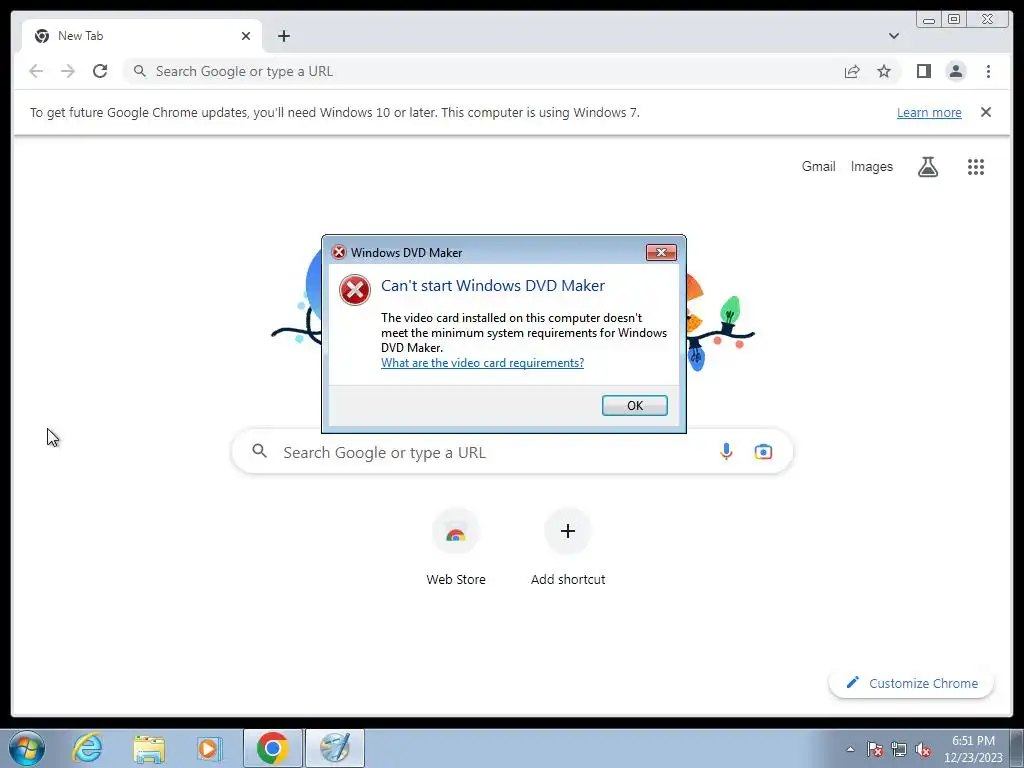This screenshot has height=768, width=1024.
Task: Go back using Chrome's back arrow
Action: tap(37, 71)
